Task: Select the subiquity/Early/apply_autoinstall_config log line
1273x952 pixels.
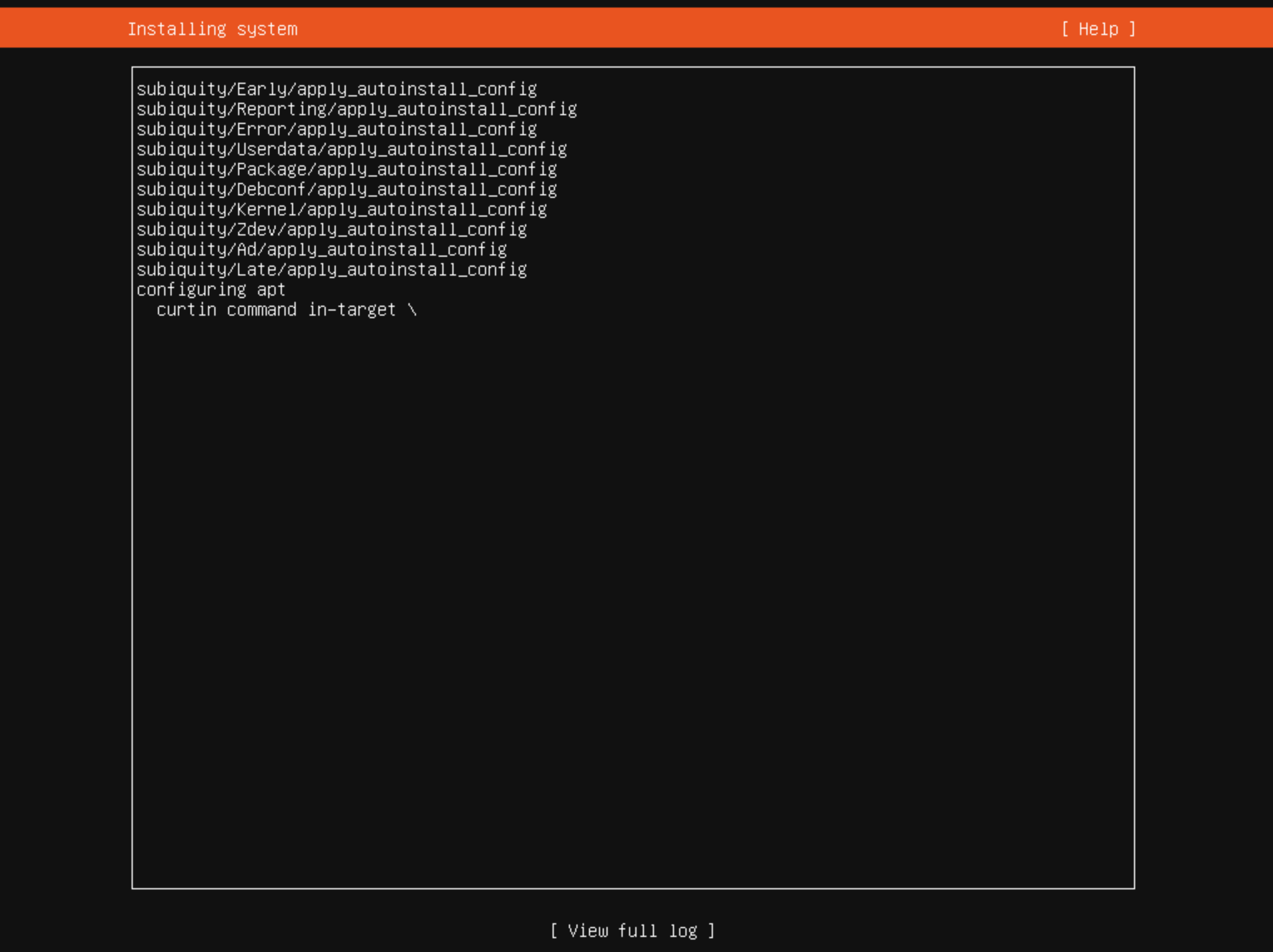Action: pos(336,89)
